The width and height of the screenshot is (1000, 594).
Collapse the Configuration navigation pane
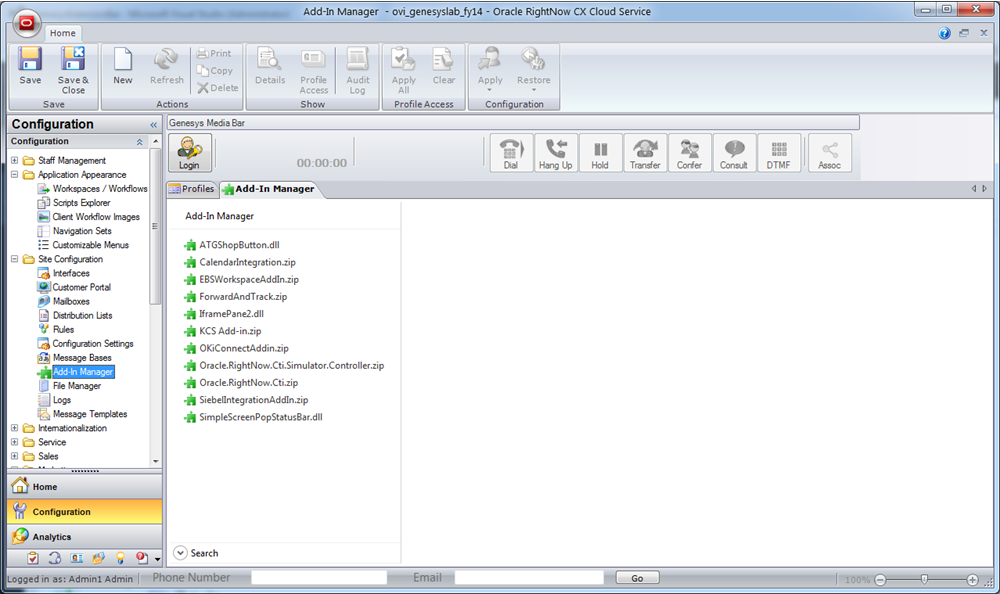click(x=153, y=124)
